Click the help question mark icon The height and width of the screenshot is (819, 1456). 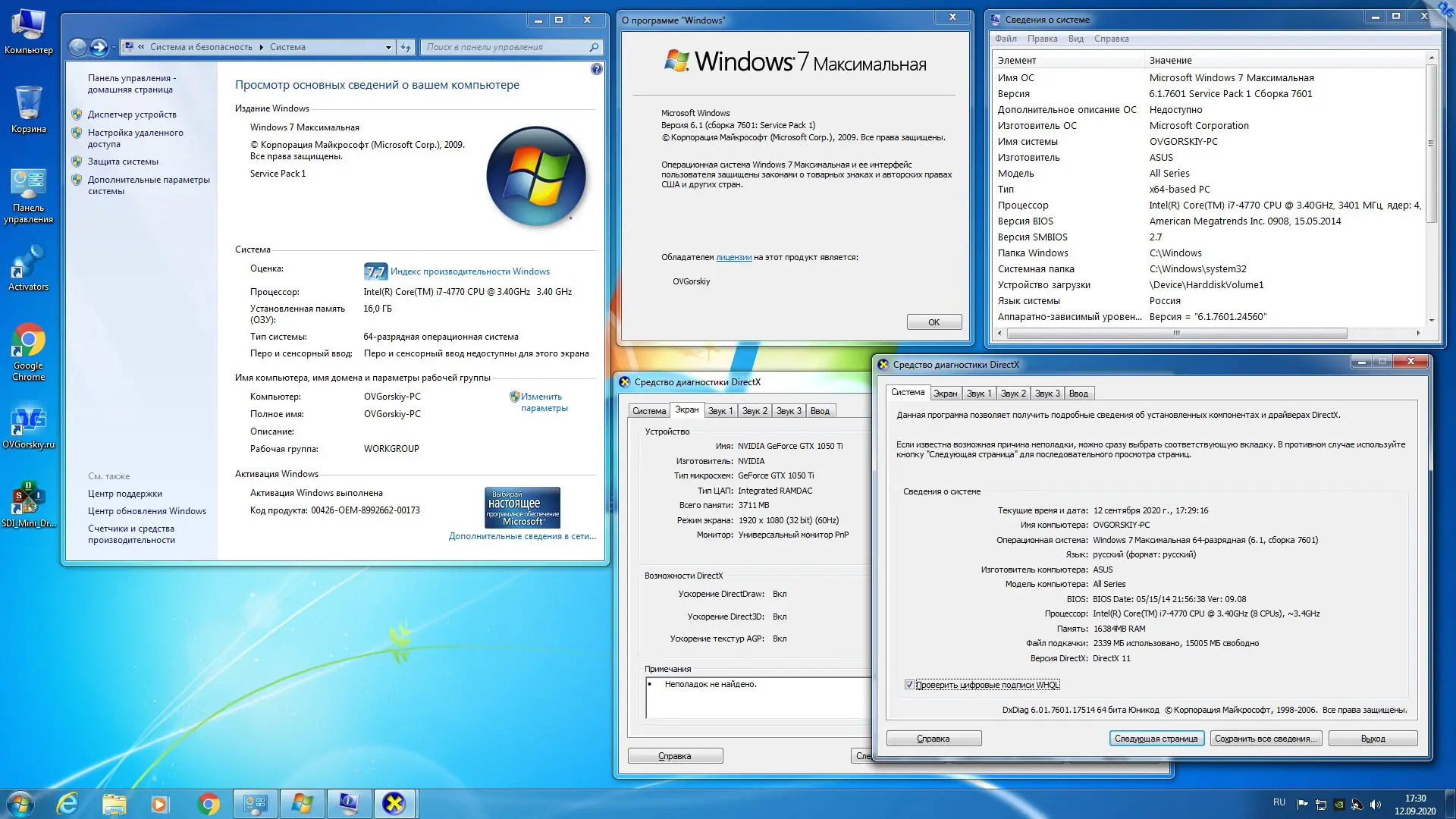coord(596,69)
